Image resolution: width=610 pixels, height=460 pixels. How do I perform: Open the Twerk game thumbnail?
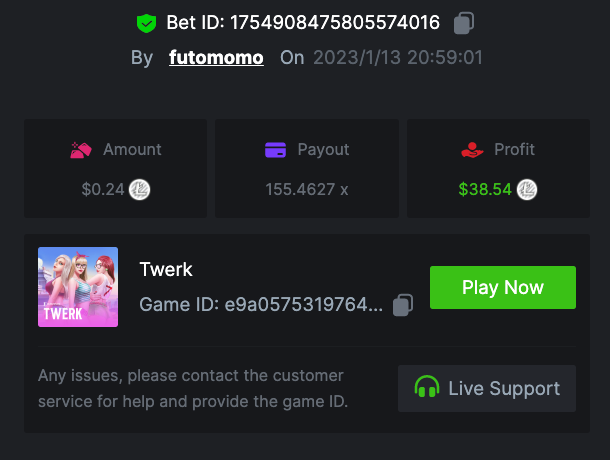pos(78,287)
